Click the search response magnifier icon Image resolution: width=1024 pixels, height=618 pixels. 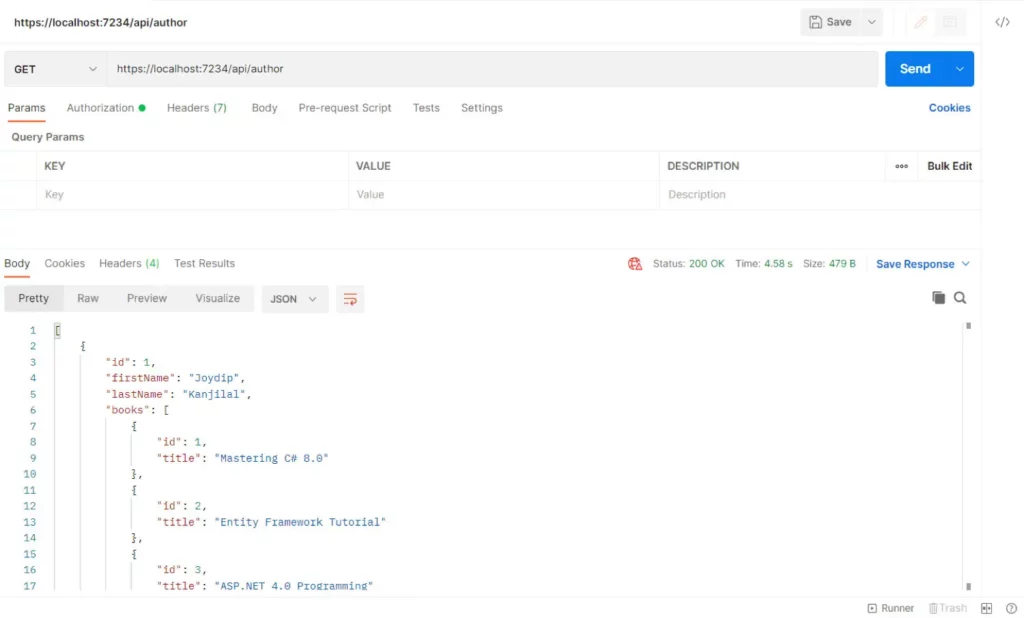pos(960,298)
